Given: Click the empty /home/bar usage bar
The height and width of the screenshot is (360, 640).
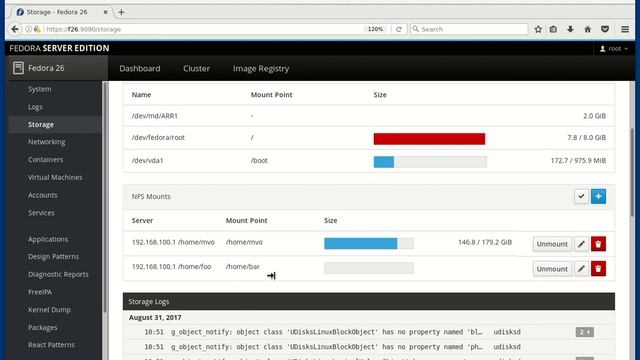Looking at the screenshot, I should pos(369,268).
